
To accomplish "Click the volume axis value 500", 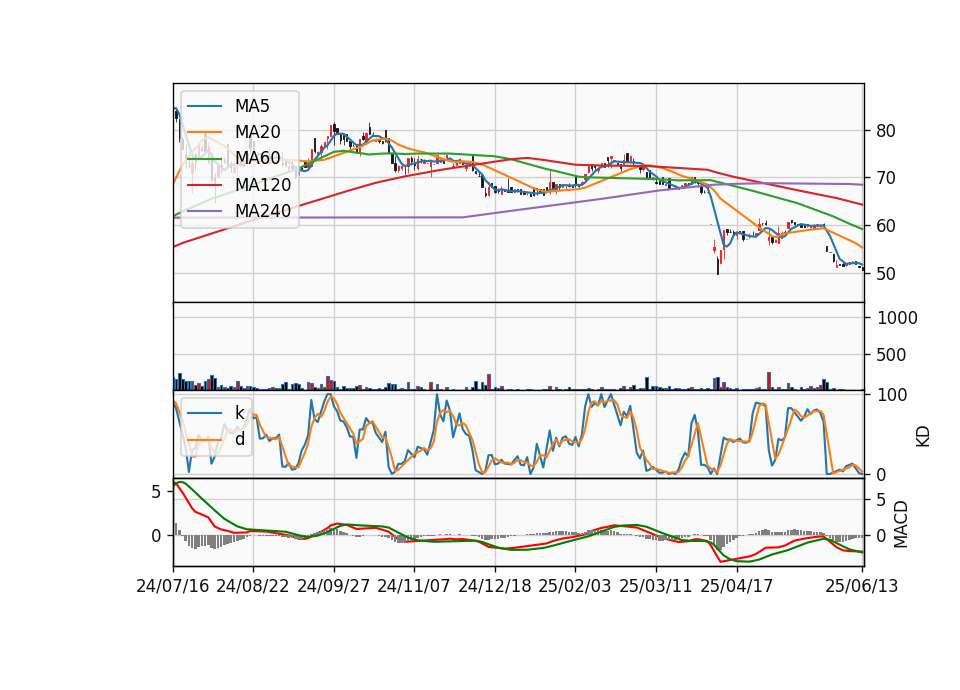I will [891, 355].
